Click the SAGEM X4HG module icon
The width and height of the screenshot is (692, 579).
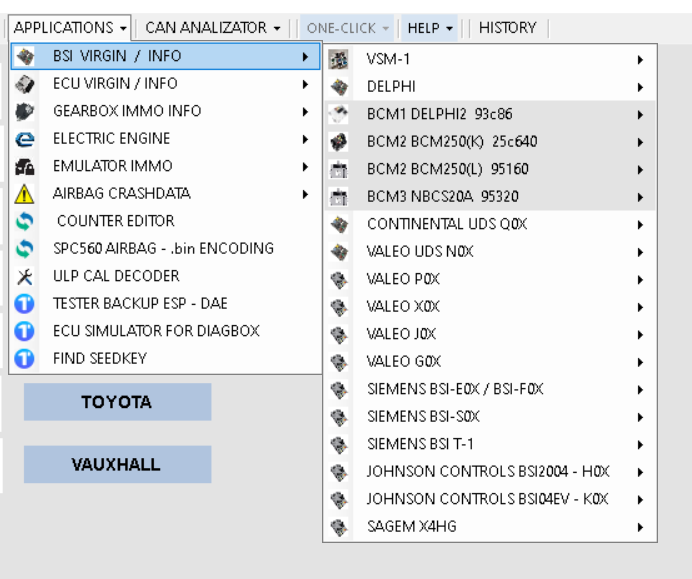[x=338, y=526]
